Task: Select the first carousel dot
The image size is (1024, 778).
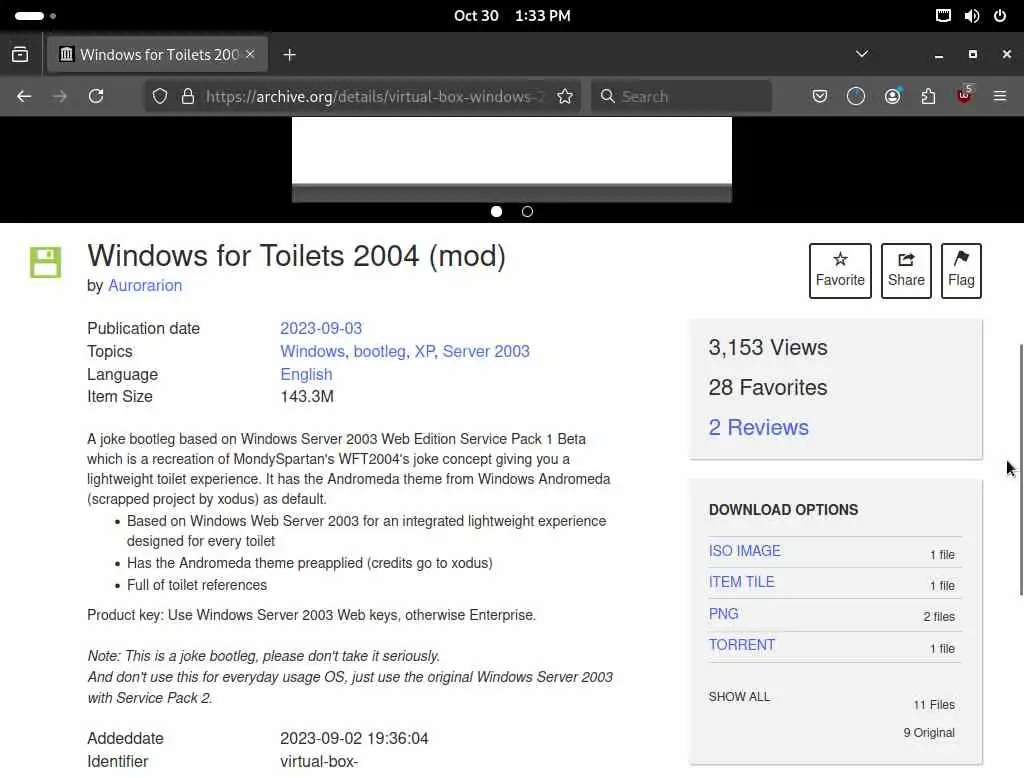Action: (x=496, y=212)
